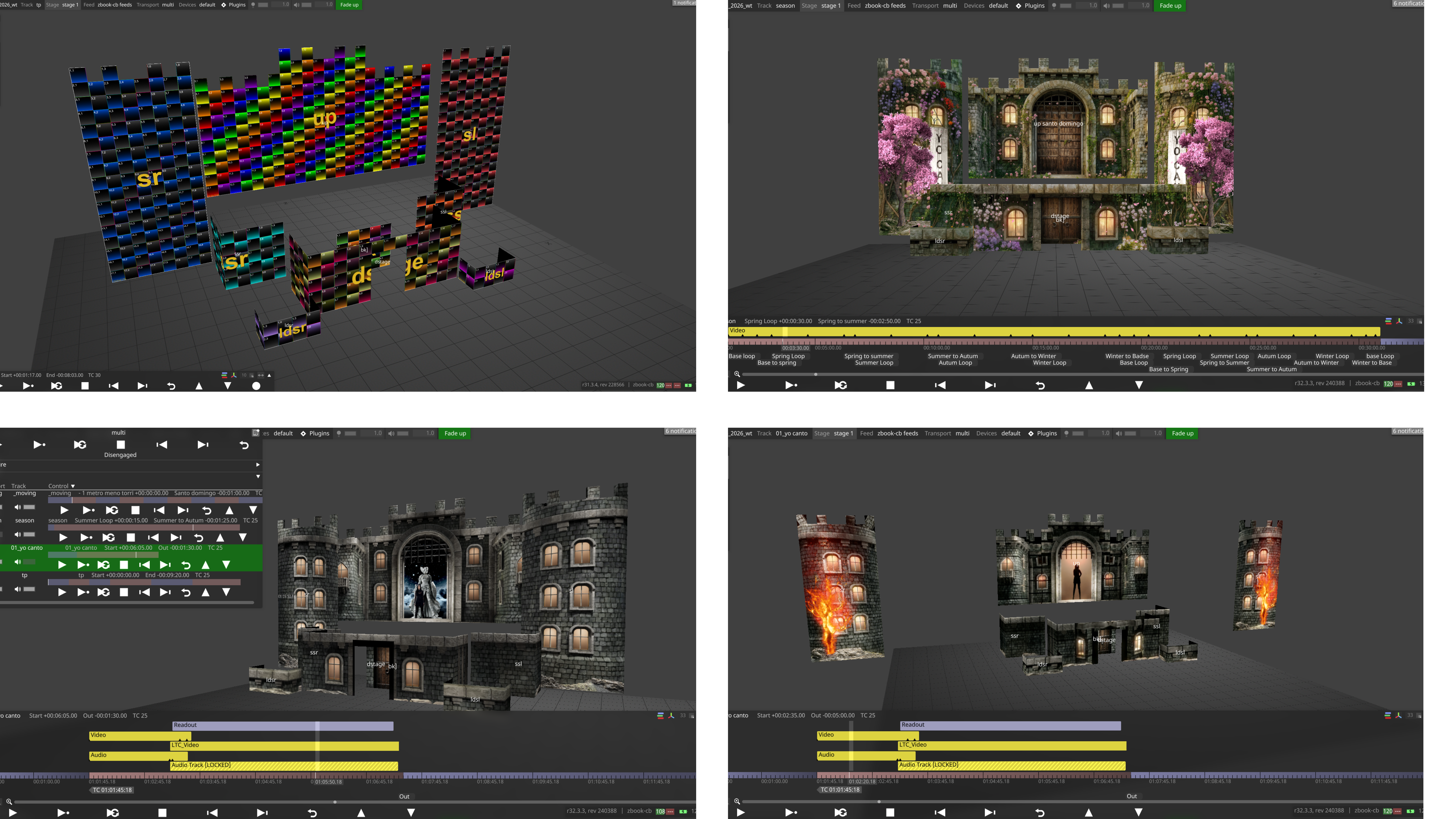
Task: Toggle master brightness bulb in top-right window
Action: coord(1054,6)
